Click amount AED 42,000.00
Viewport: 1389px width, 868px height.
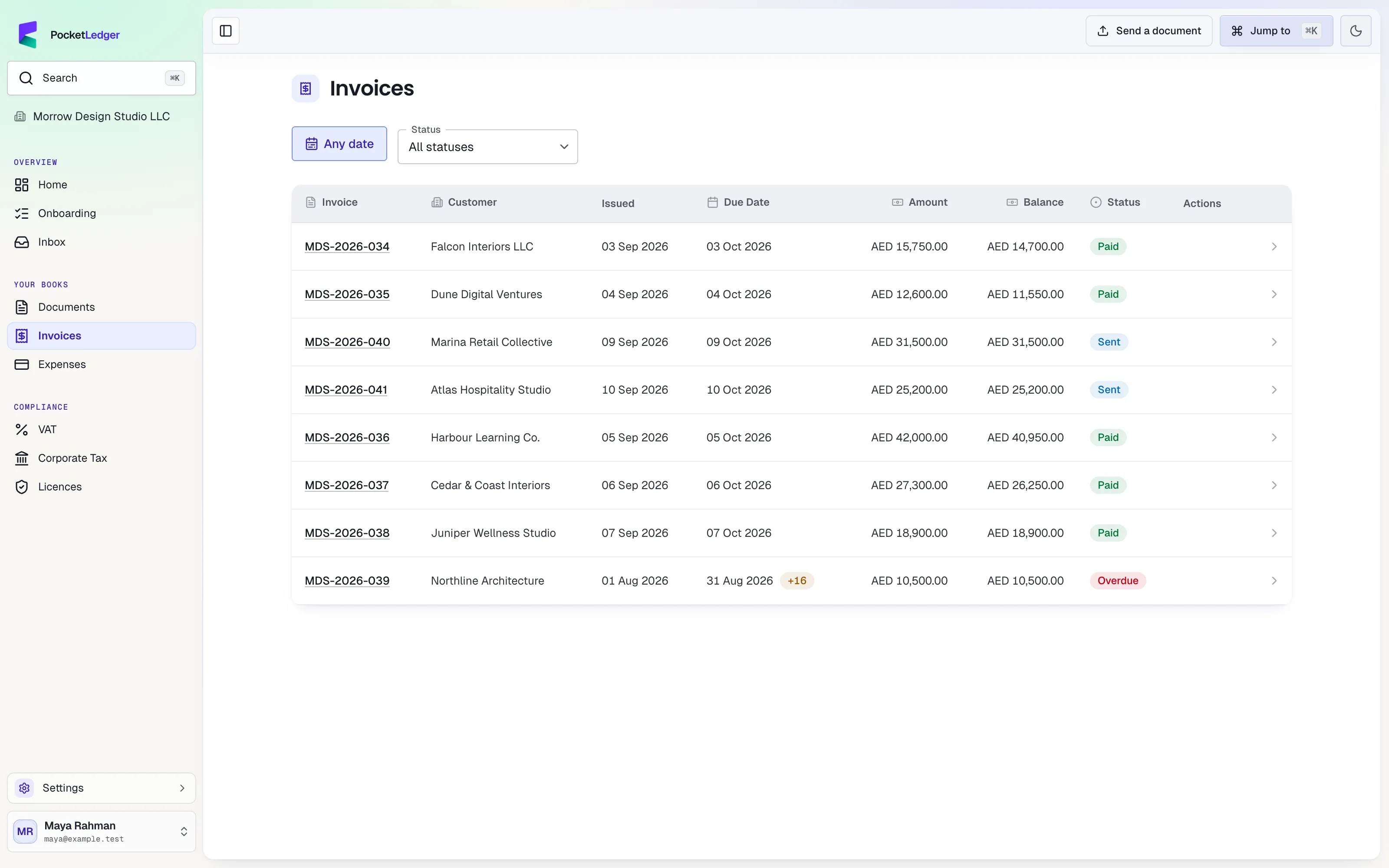pyautogui.click(x=909, y=437)
